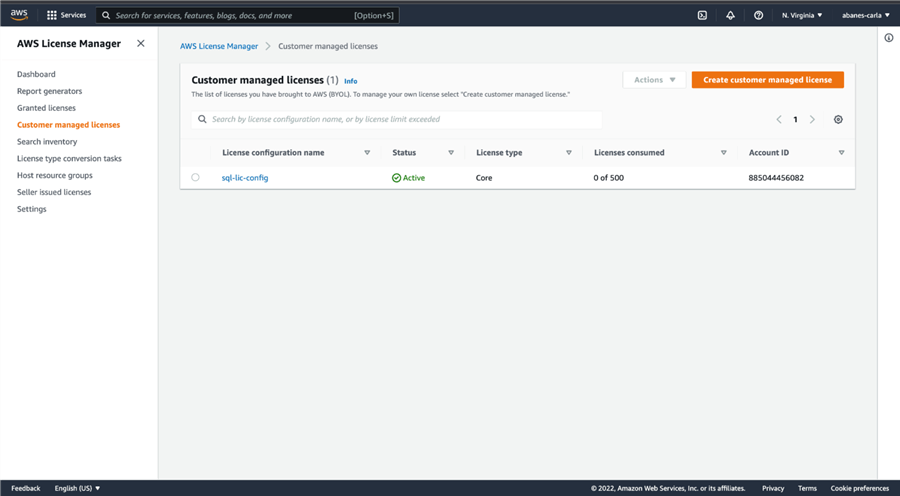
Task: Open Granted licenses in sidebar
Action: (x=46, y=108)
